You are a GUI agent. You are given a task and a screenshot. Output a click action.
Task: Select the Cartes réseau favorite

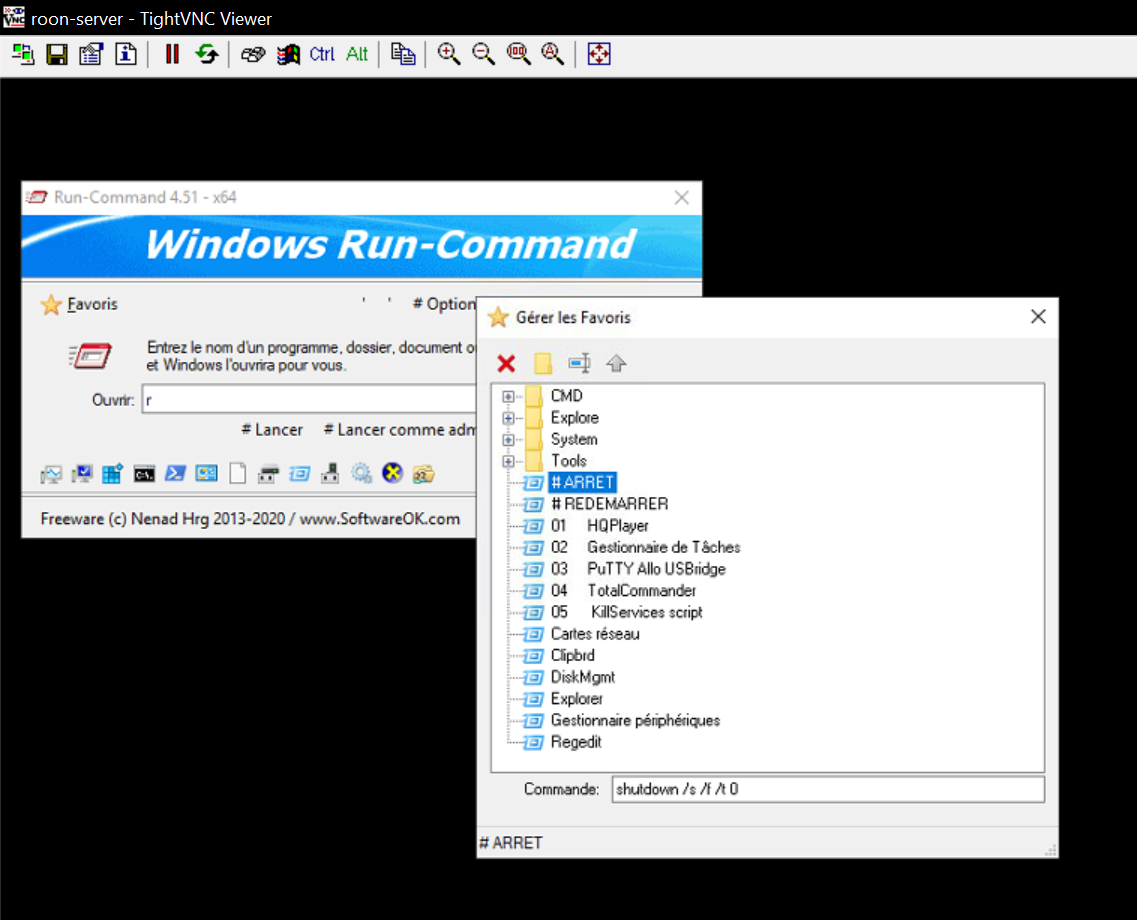(x=595, y=634)
